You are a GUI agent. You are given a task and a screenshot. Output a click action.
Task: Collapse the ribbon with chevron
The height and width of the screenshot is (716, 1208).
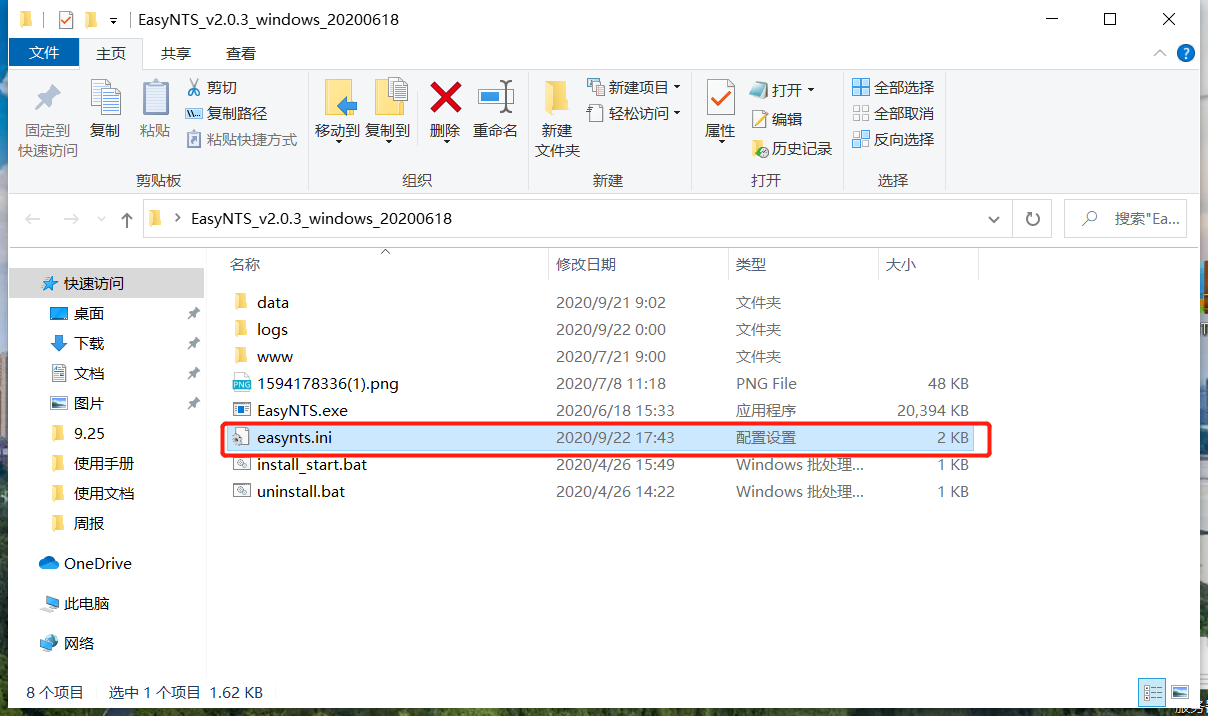1160,54
